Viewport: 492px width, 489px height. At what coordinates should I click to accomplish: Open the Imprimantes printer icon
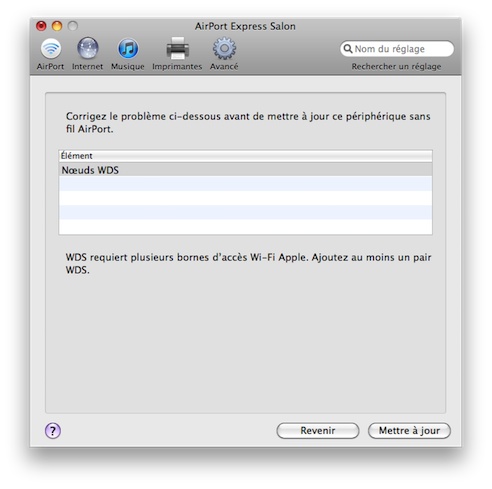(178, 49)
